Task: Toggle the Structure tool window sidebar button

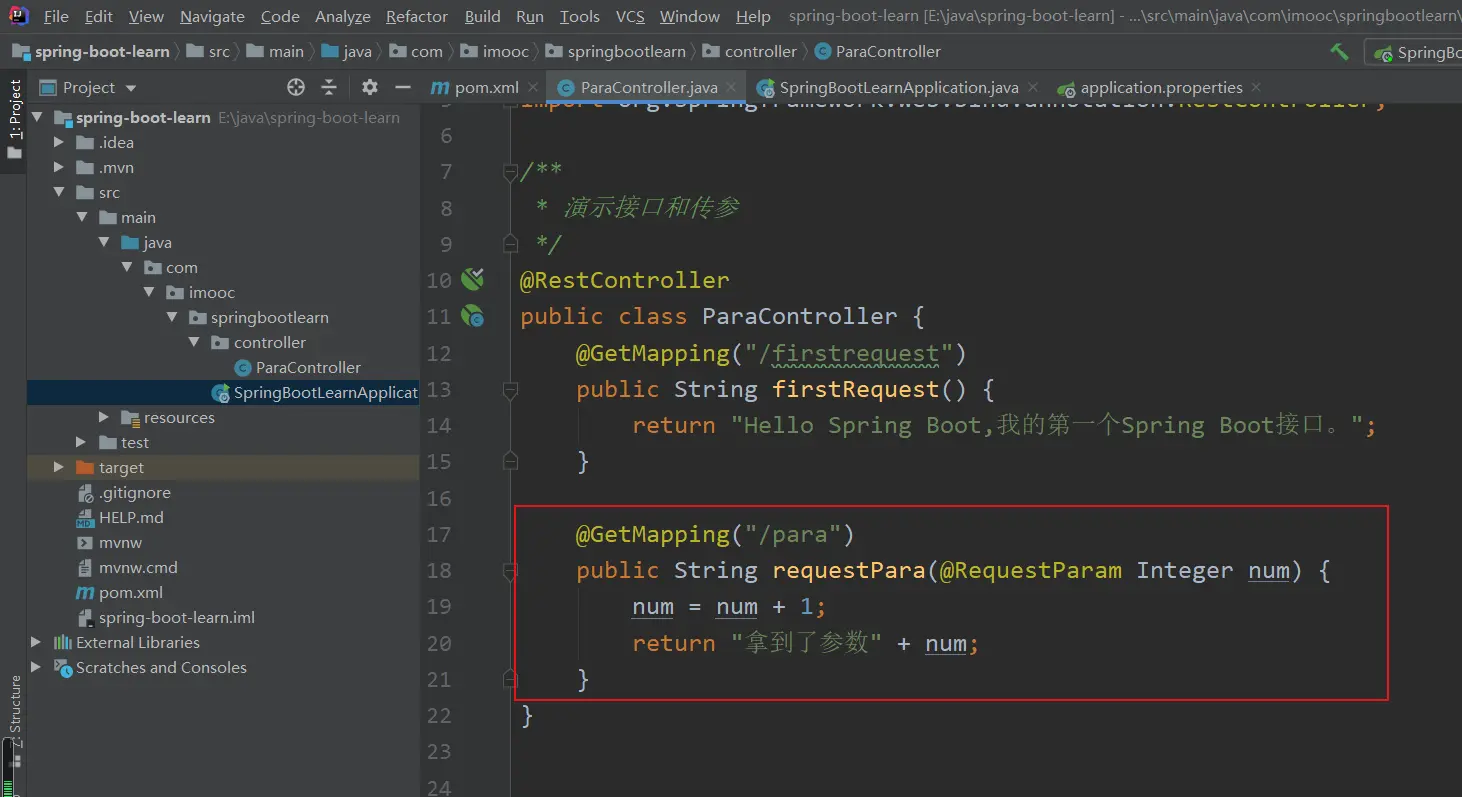Action: click(x=14, y=710)
